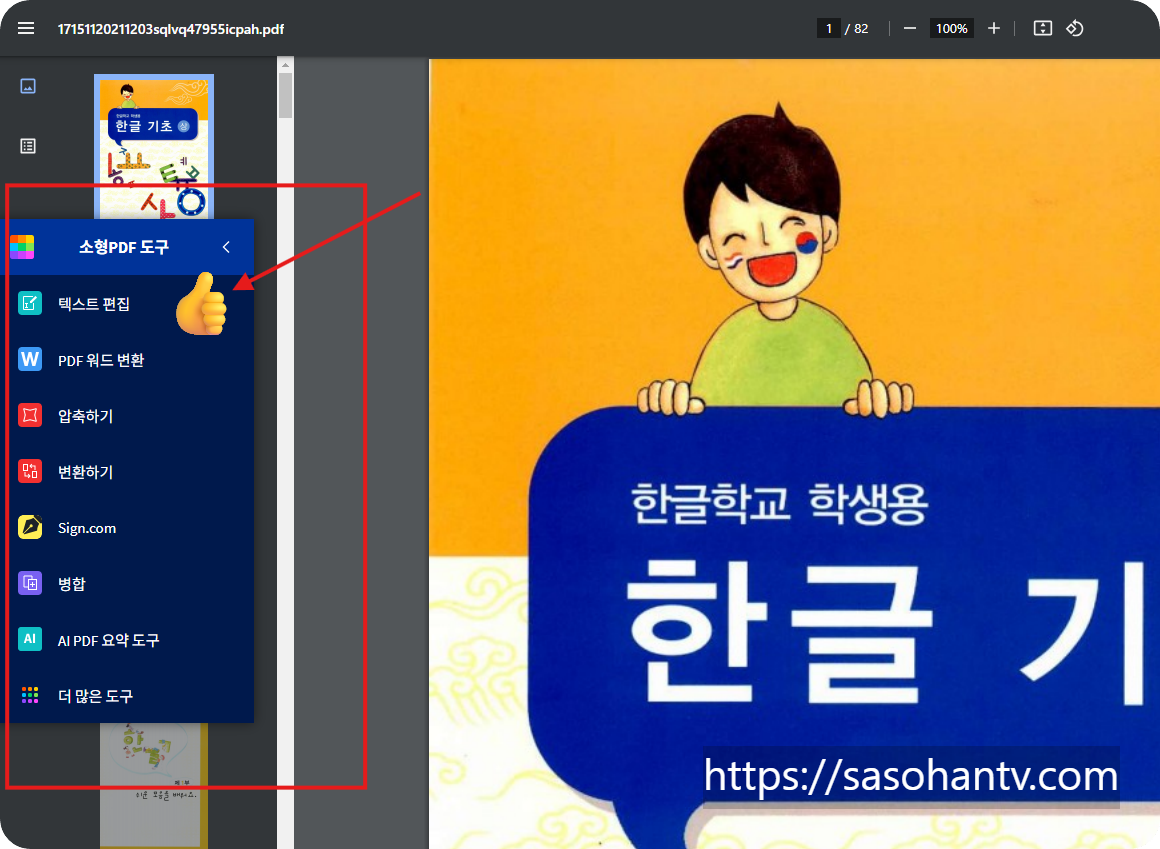Click the 100% zoom level field
The image size is (1160, 849).
(x=951, y=28)
